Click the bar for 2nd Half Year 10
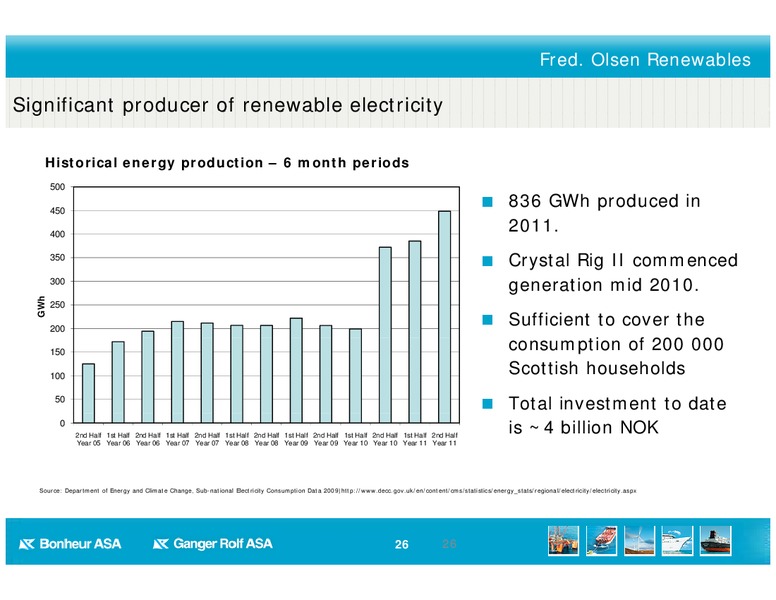The width and height of the screenshot is (776, 600). point(386,335)
